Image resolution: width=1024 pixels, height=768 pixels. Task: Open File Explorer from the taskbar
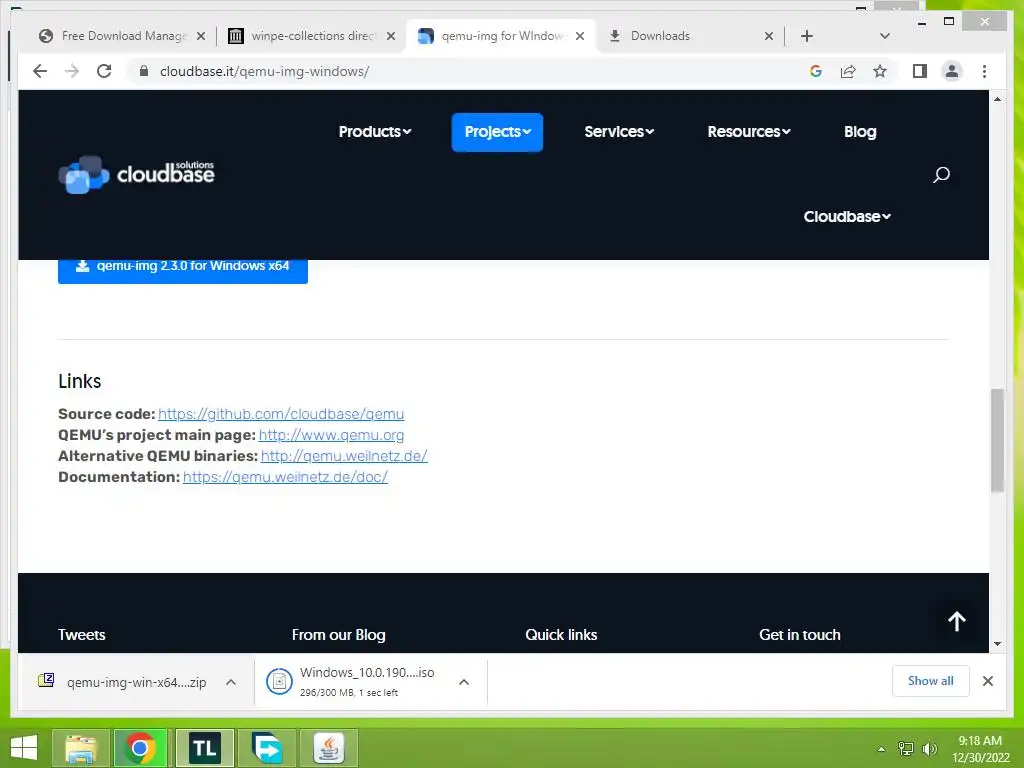(x=80, y=748)
